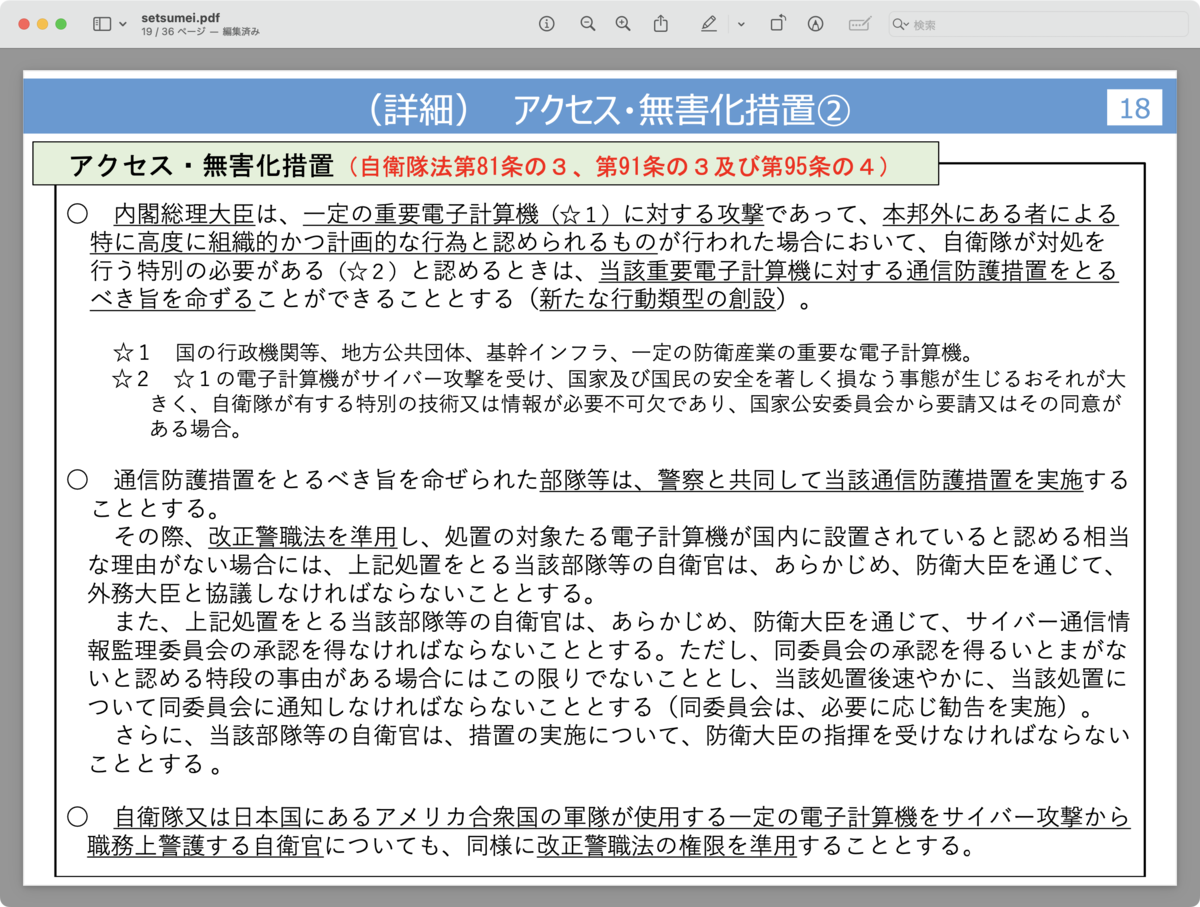The width and height of the screenshot is (1200, 907).
Task: Open the sidebar view options button
Action: click(x=102, y=24)
